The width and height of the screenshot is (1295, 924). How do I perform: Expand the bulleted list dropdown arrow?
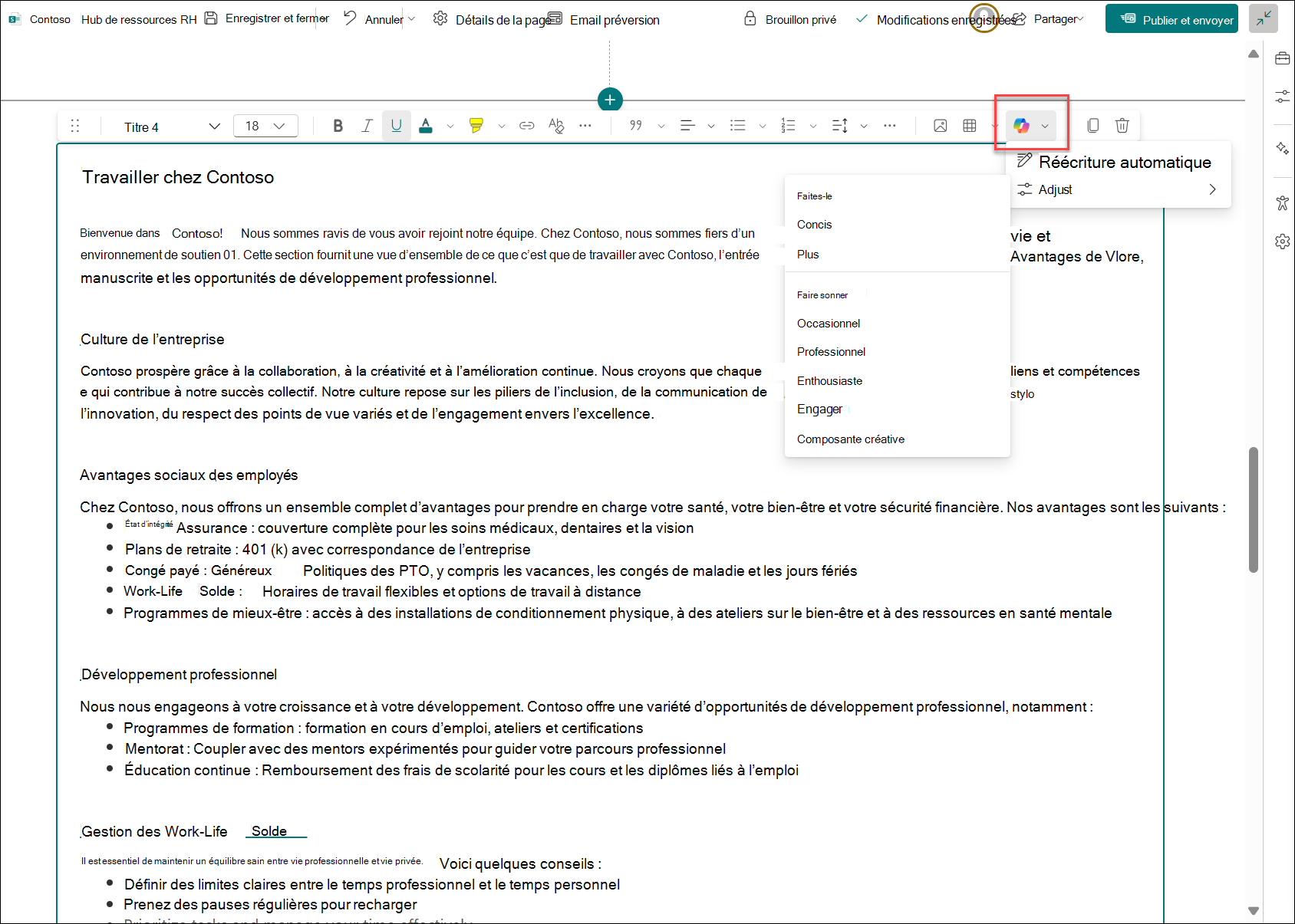(x=763, y=126)
